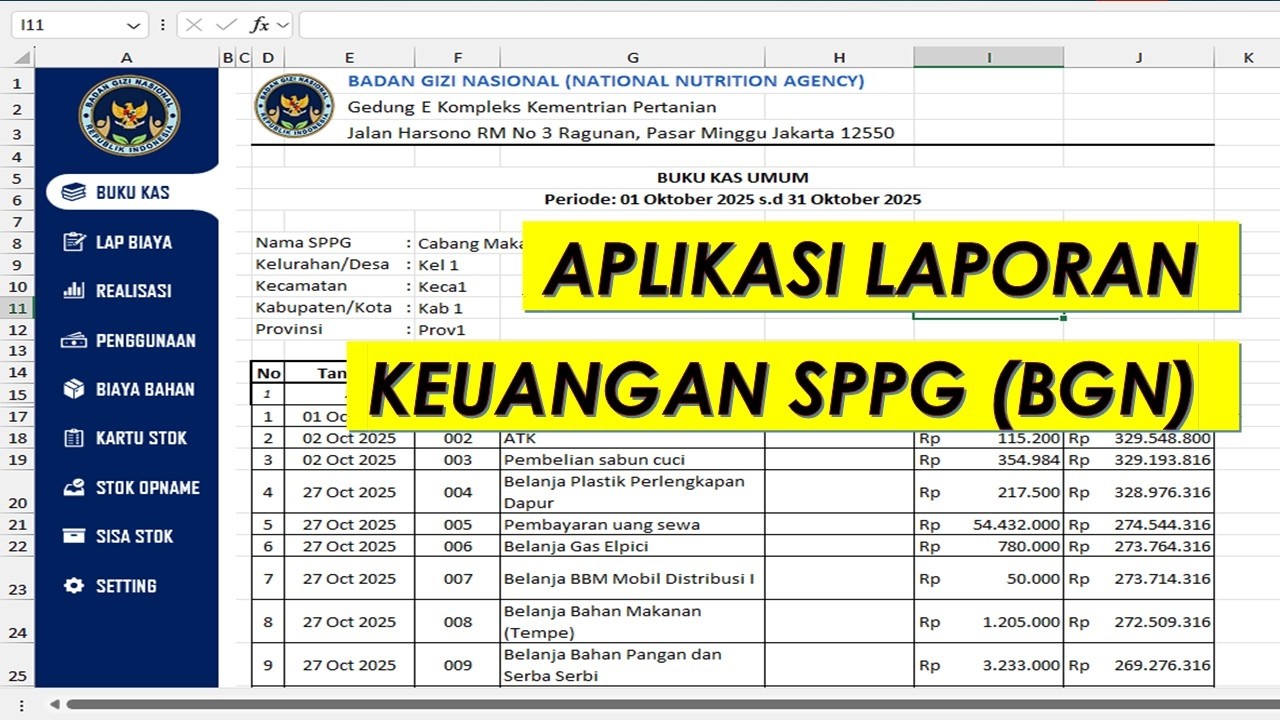Click the ATK description cell

click(632, 438)
